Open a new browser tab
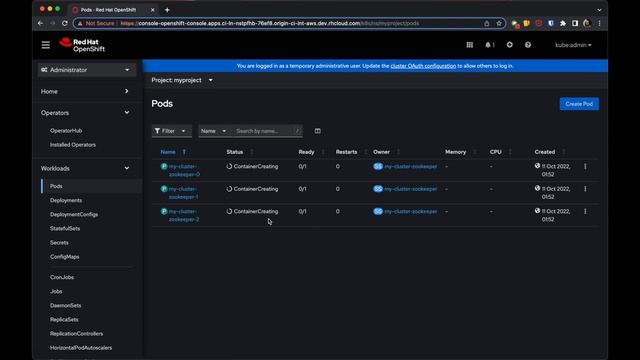The image size is (640, 360). pos(167,10)
